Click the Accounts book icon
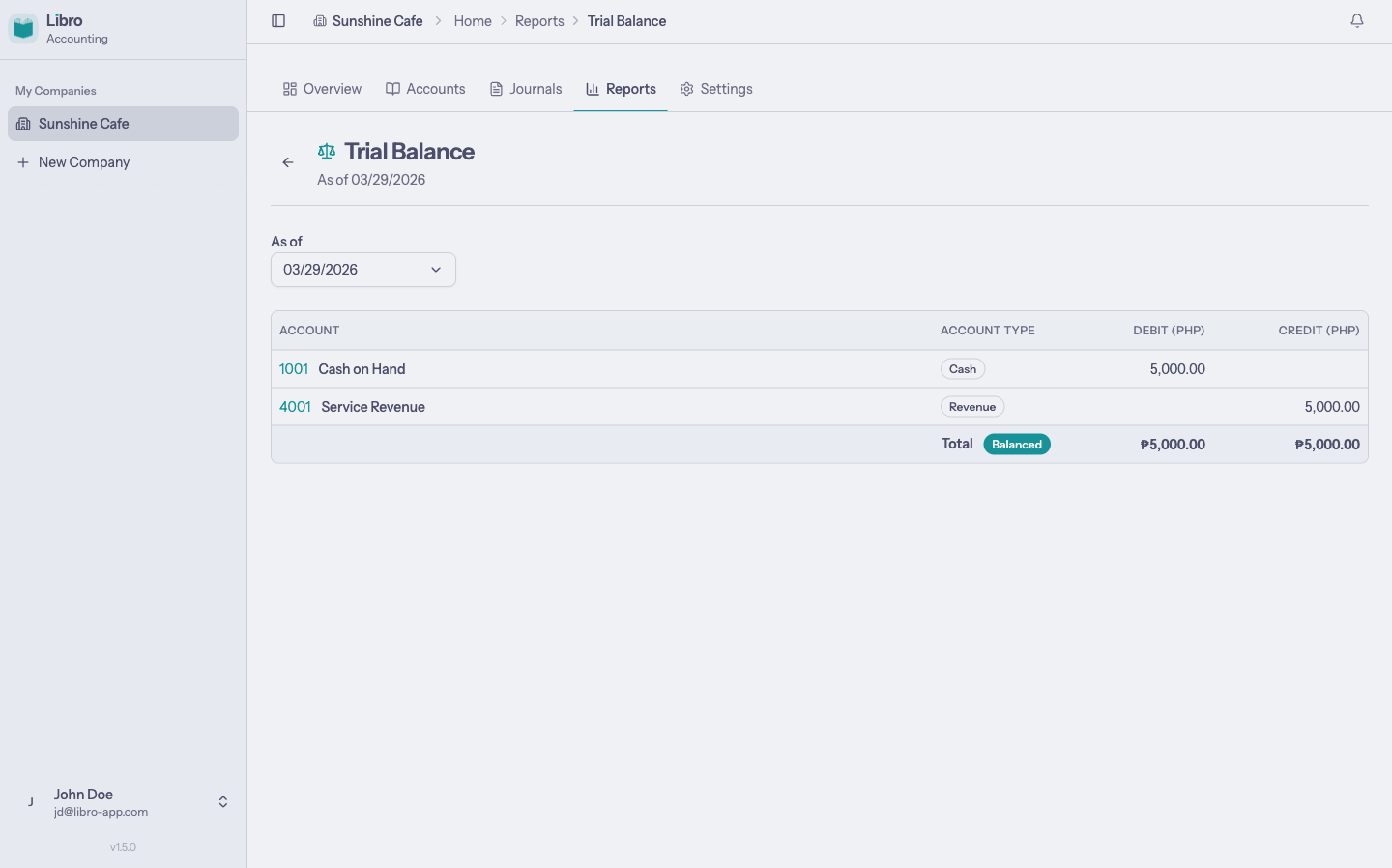Viewport: 1392px width, 868px height. tap(393, 88)
